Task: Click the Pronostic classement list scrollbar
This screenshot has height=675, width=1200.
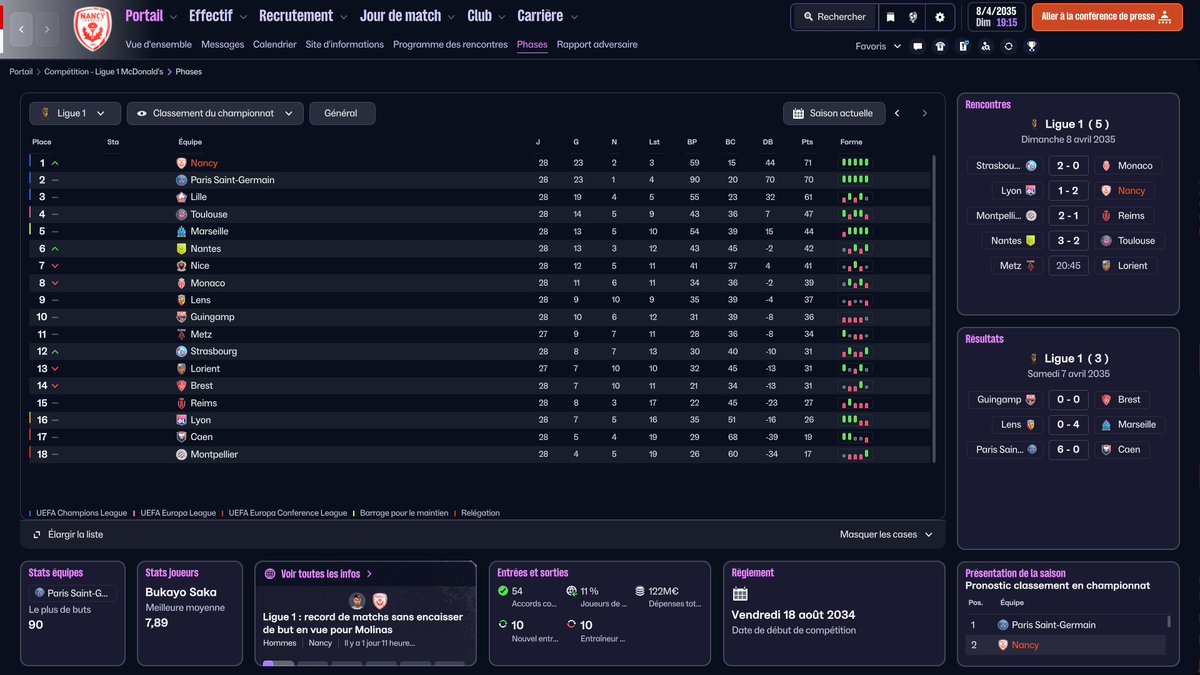Action: pyautogui.click(x=1168, y=620)
